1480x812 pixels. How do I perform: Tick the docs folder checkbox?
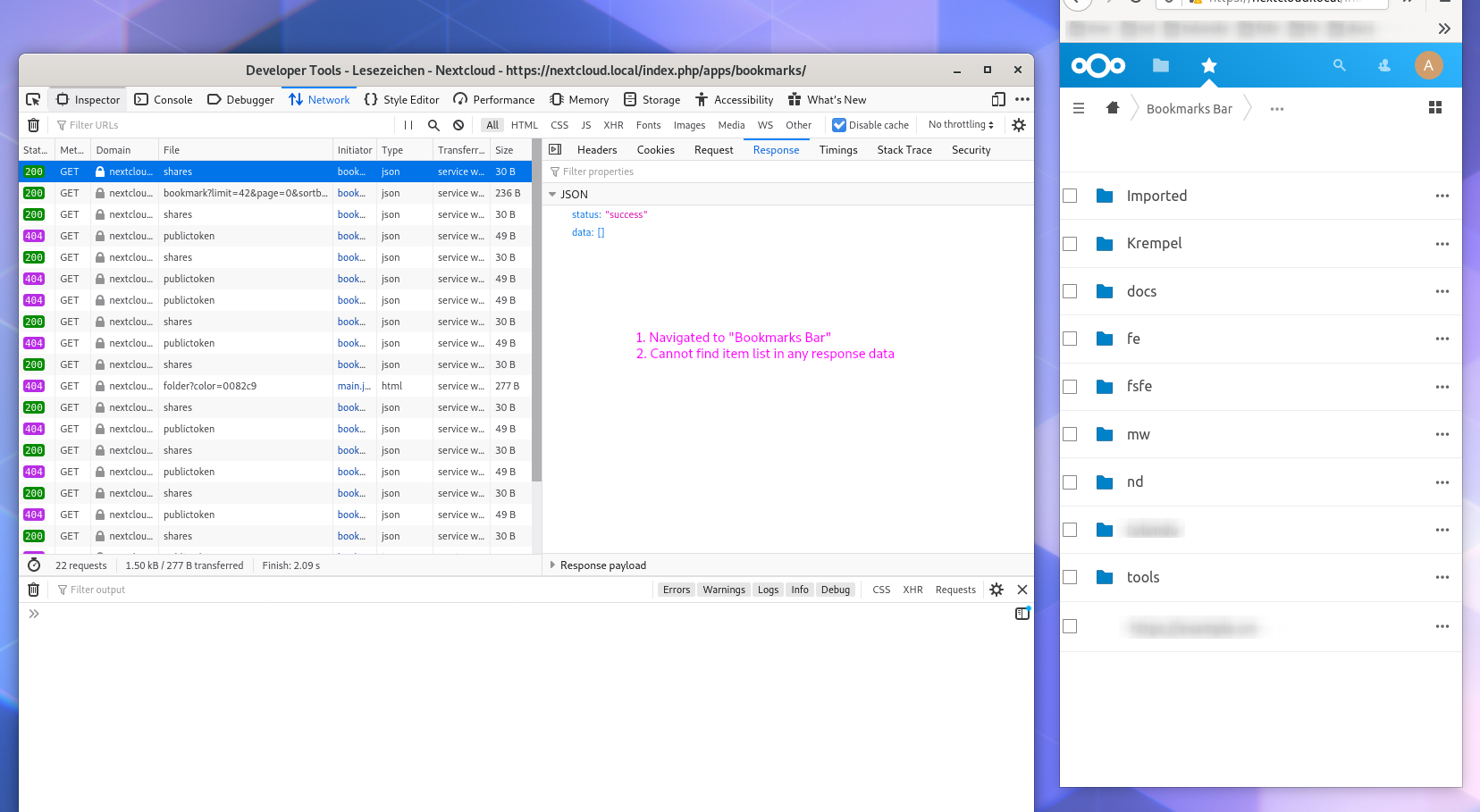pyautogui.click(x=1070, y=291)
